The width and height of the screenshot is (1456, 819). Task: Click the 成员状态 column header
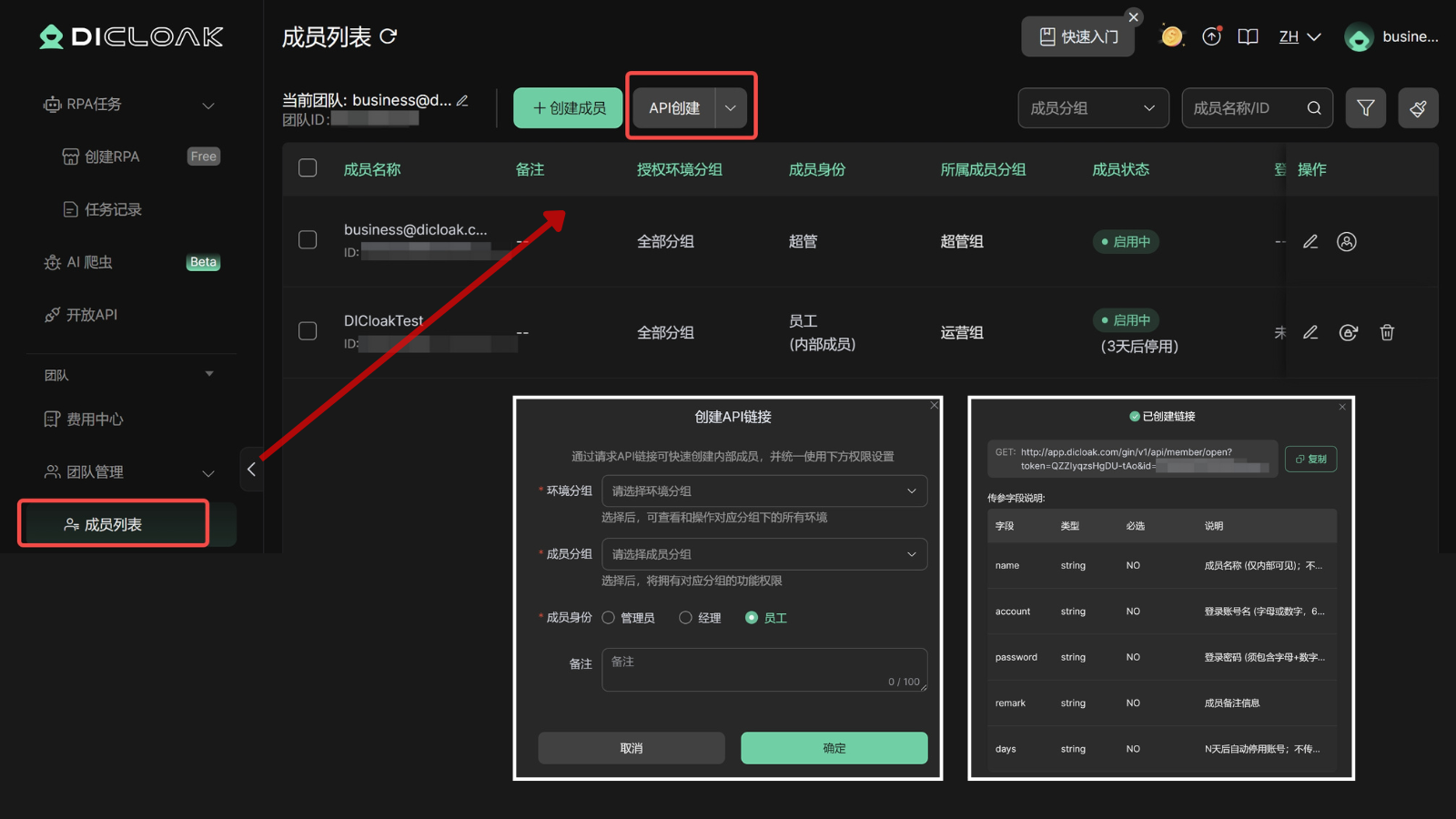1120,169
